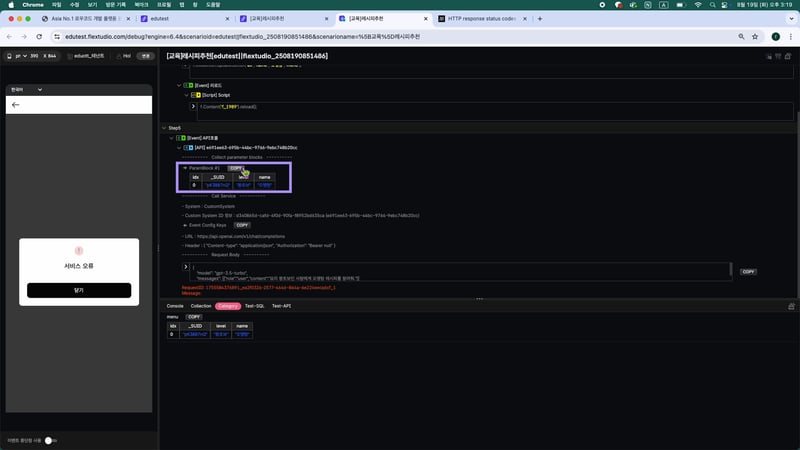Collapse the Step5 section
The height and width of the screenshot is (450, 800).
click(x=164, y=128)
